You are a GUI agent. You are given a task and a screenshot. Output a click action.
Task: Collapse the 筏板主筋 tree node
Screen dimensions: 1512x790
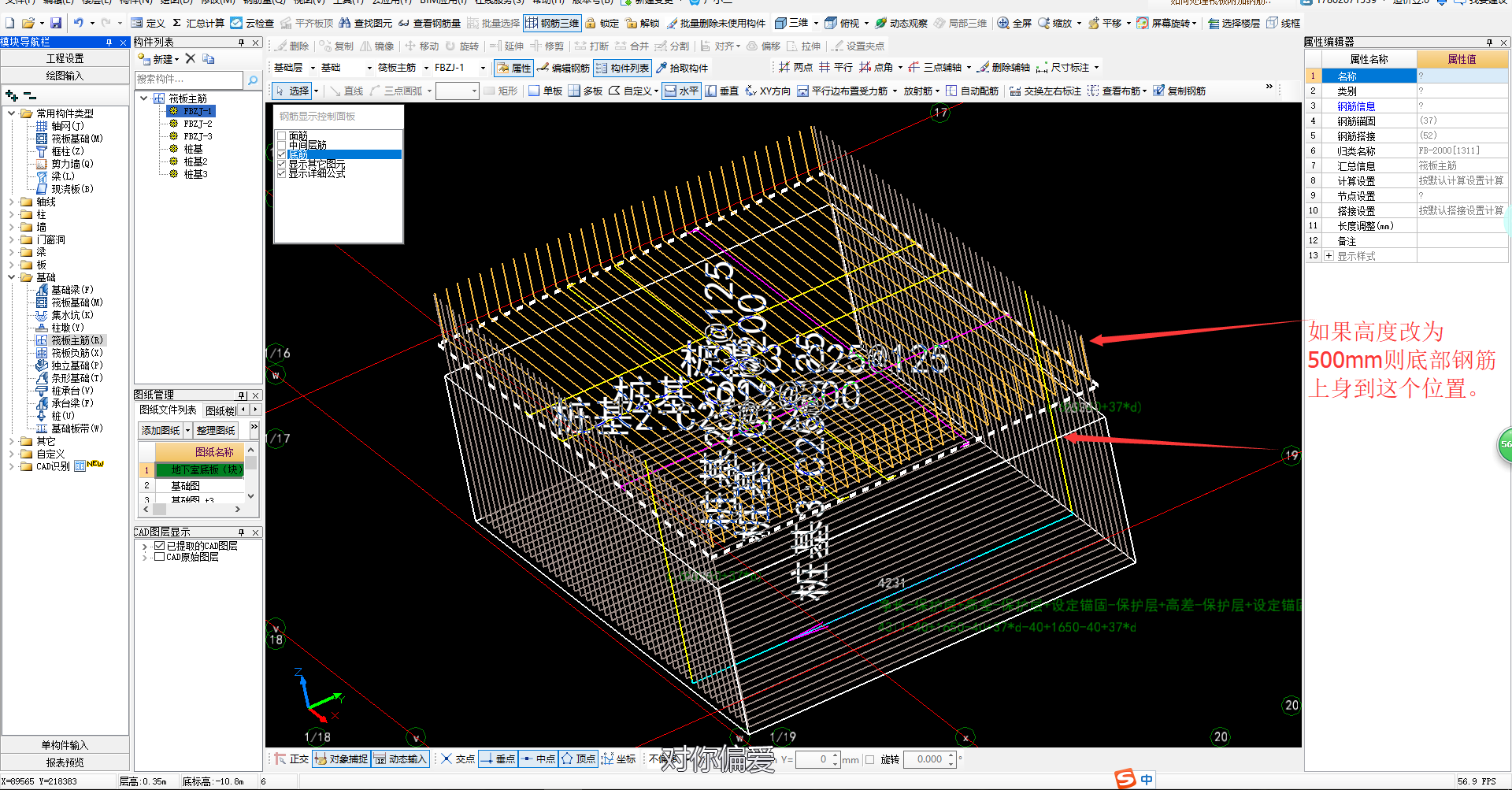[144, 98]
